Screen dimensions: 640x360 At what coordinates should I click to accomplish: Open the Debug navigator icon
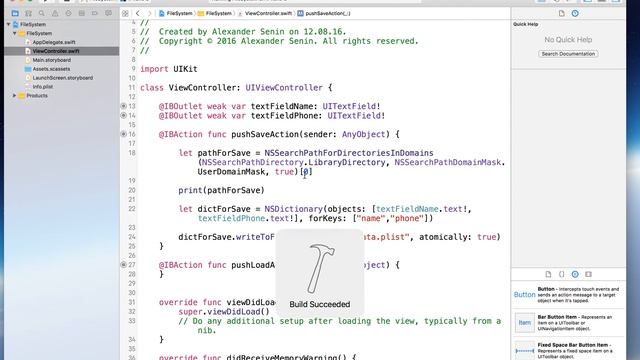coord(82,13)
